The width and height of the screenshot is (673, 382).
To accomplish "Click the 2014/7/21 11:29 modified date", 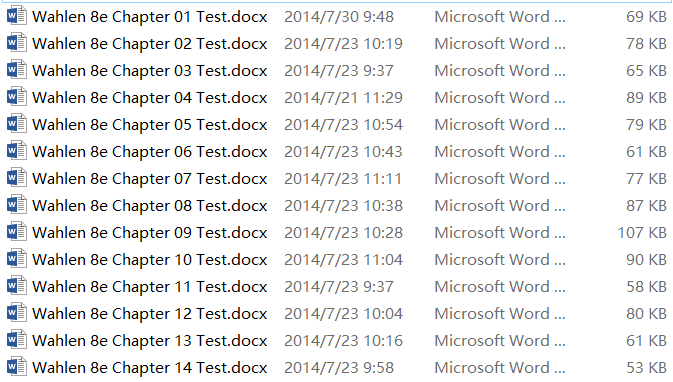I will tap(343, 98).
